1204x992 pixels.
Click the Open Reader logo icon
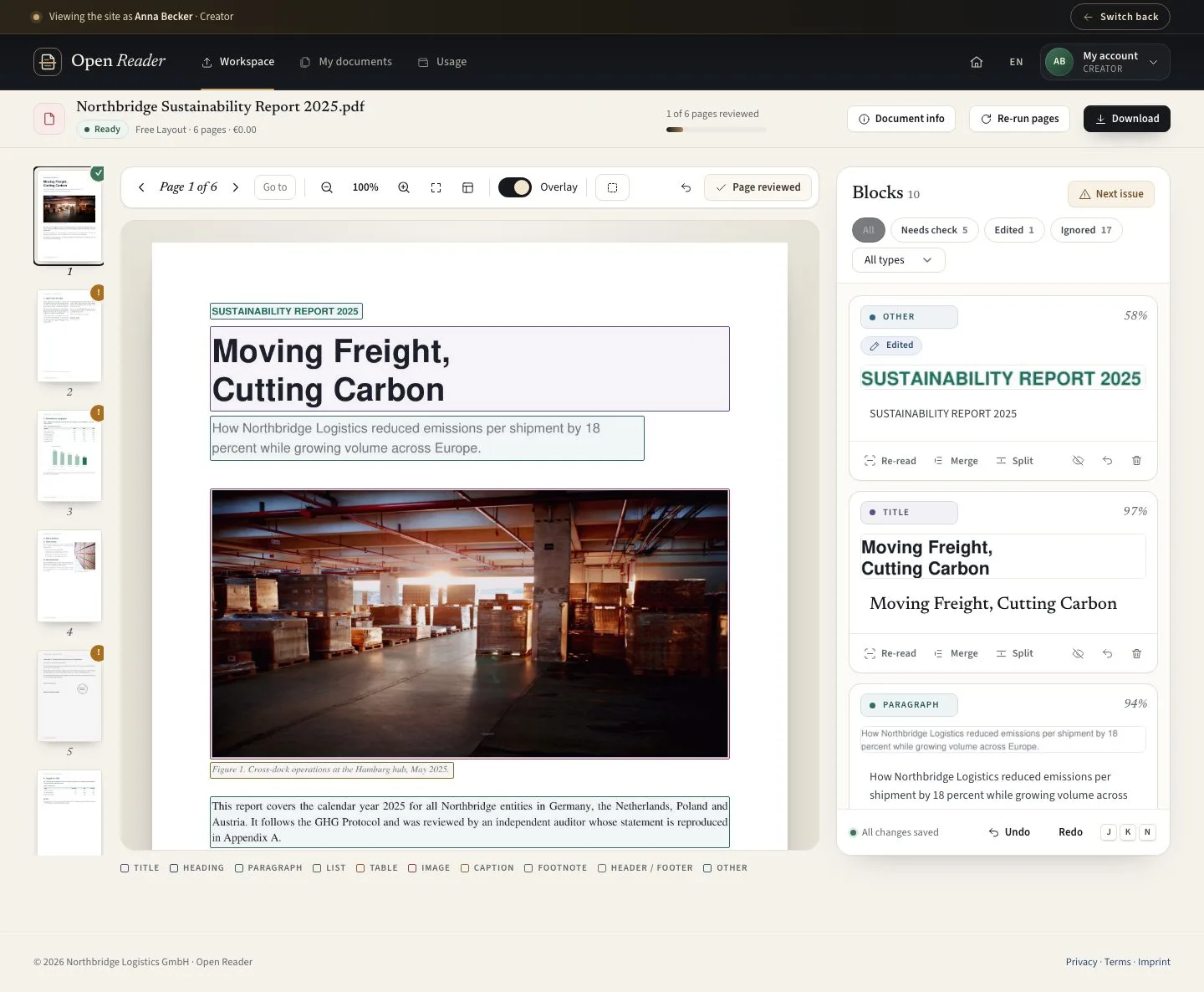(48, 62)
